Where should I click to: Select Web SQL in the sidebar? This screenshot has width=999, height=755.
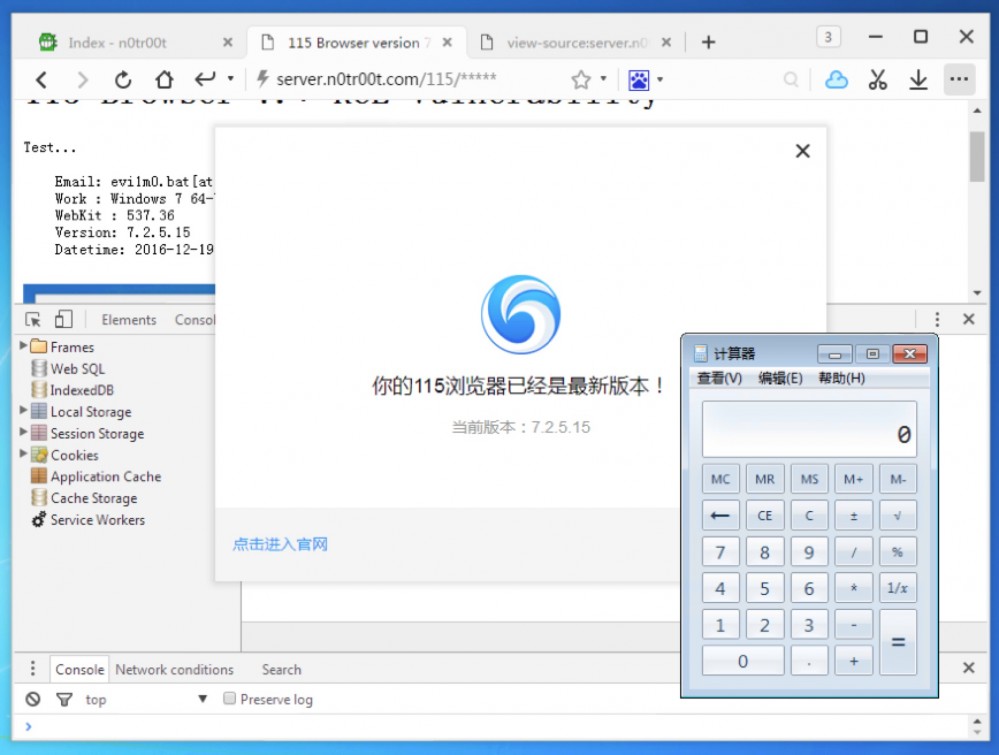pos(78,369)
